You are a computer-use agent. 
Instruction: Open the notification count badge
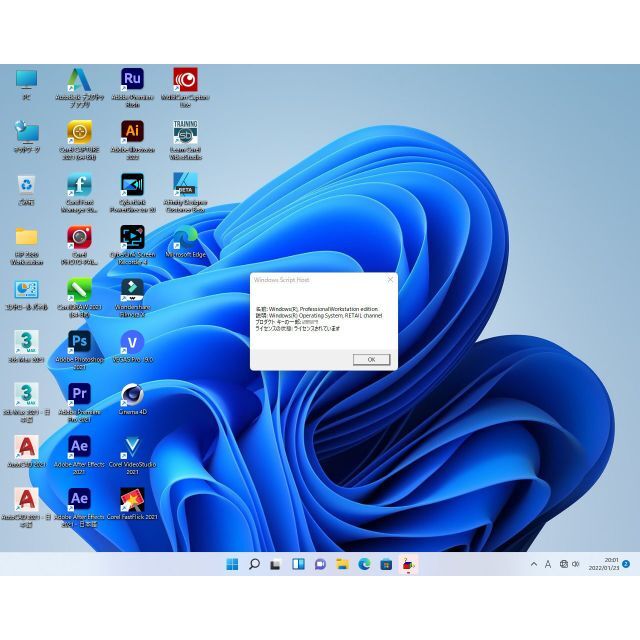tap(626, 564)
